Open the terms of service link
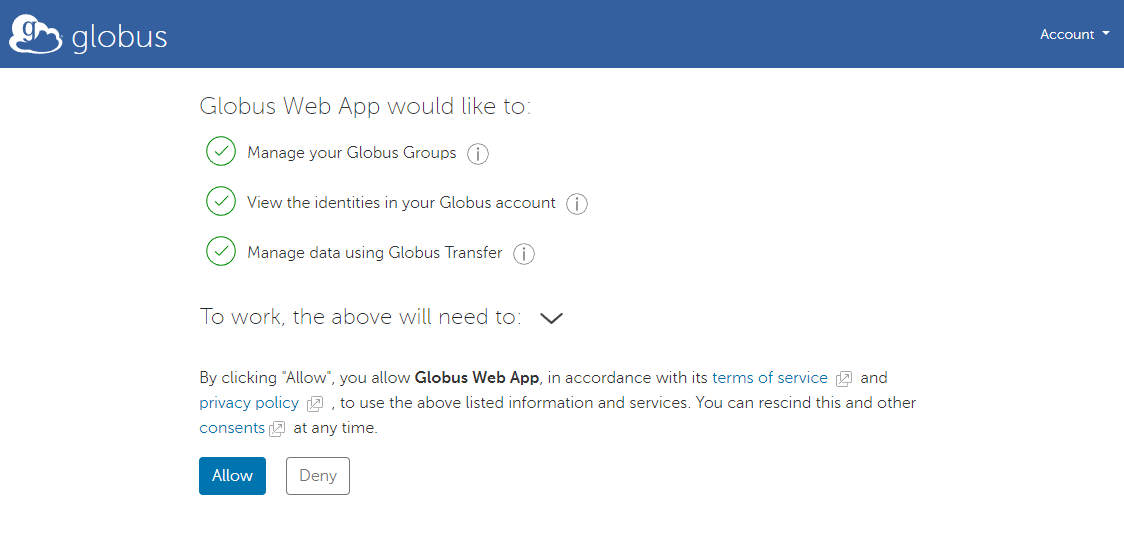 pos(769,378)
